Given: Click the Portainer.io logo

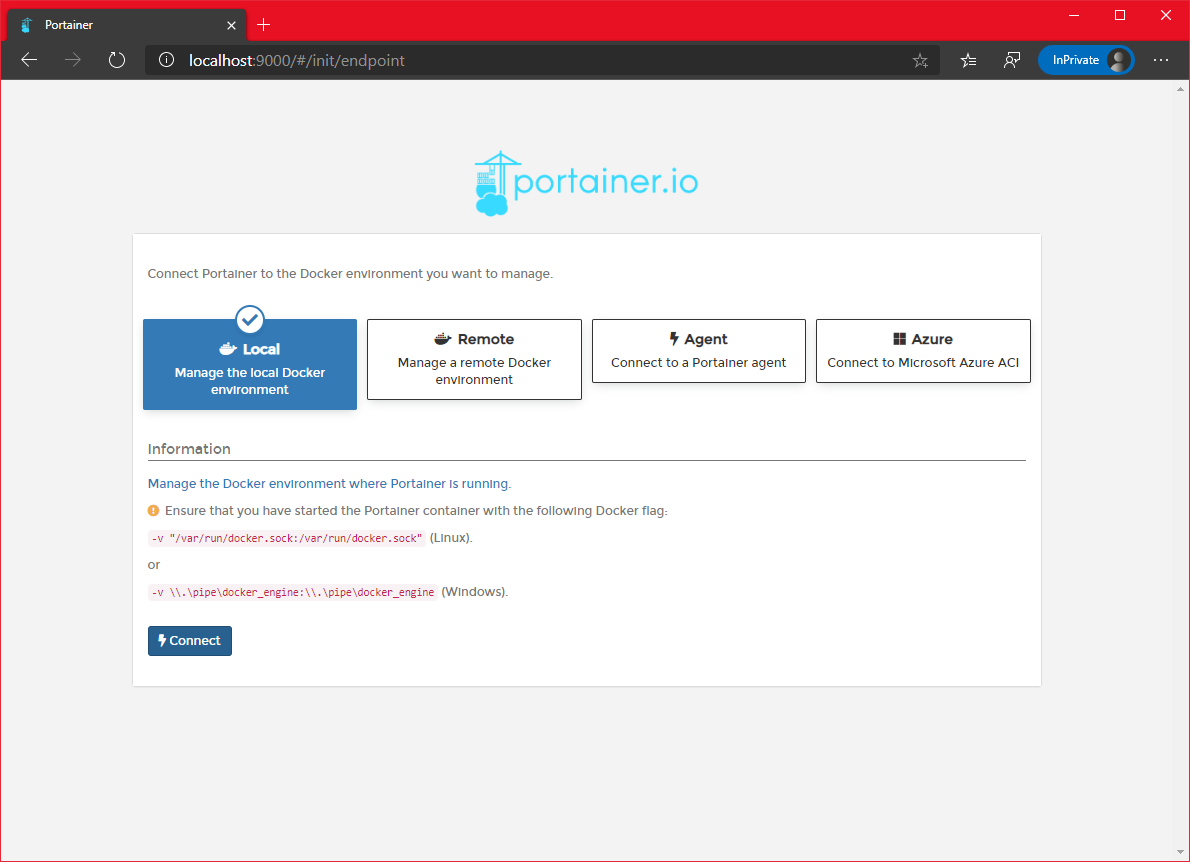Looking at the screenshot, I should click(x=586, y=183).
